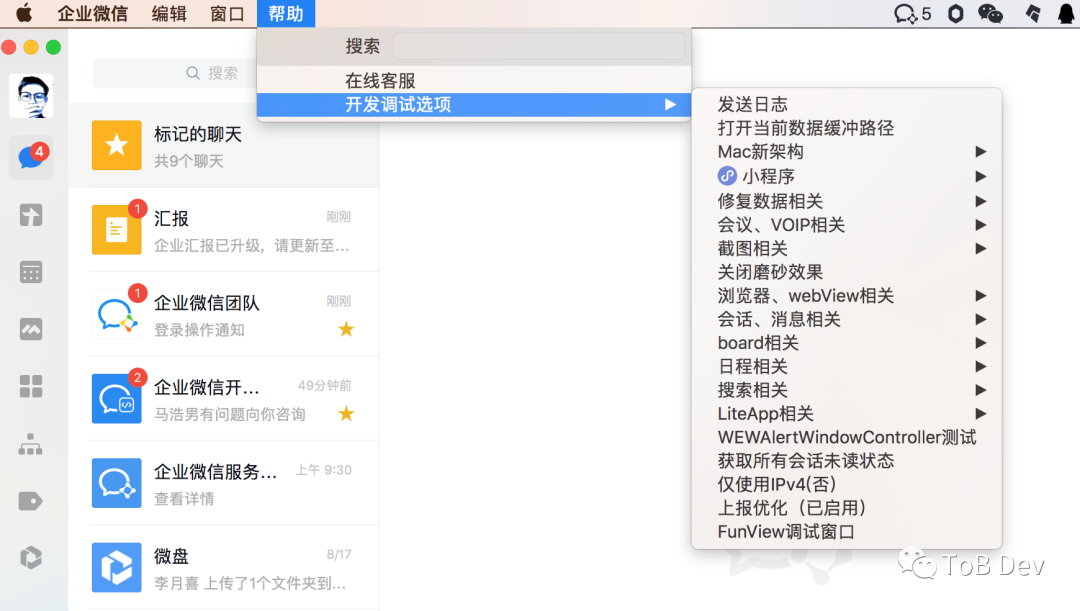Image resolution: width=1080 pixels, height=611 pixels.
Task: Expand 浏览器、webView相关 submenu
Action: [x=847, y=296]
